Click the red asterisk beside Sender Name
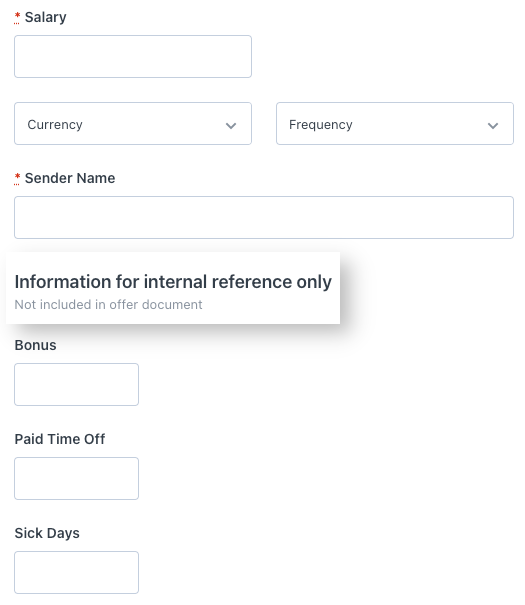Screen dimensions: 525x605 coord(17,178)
